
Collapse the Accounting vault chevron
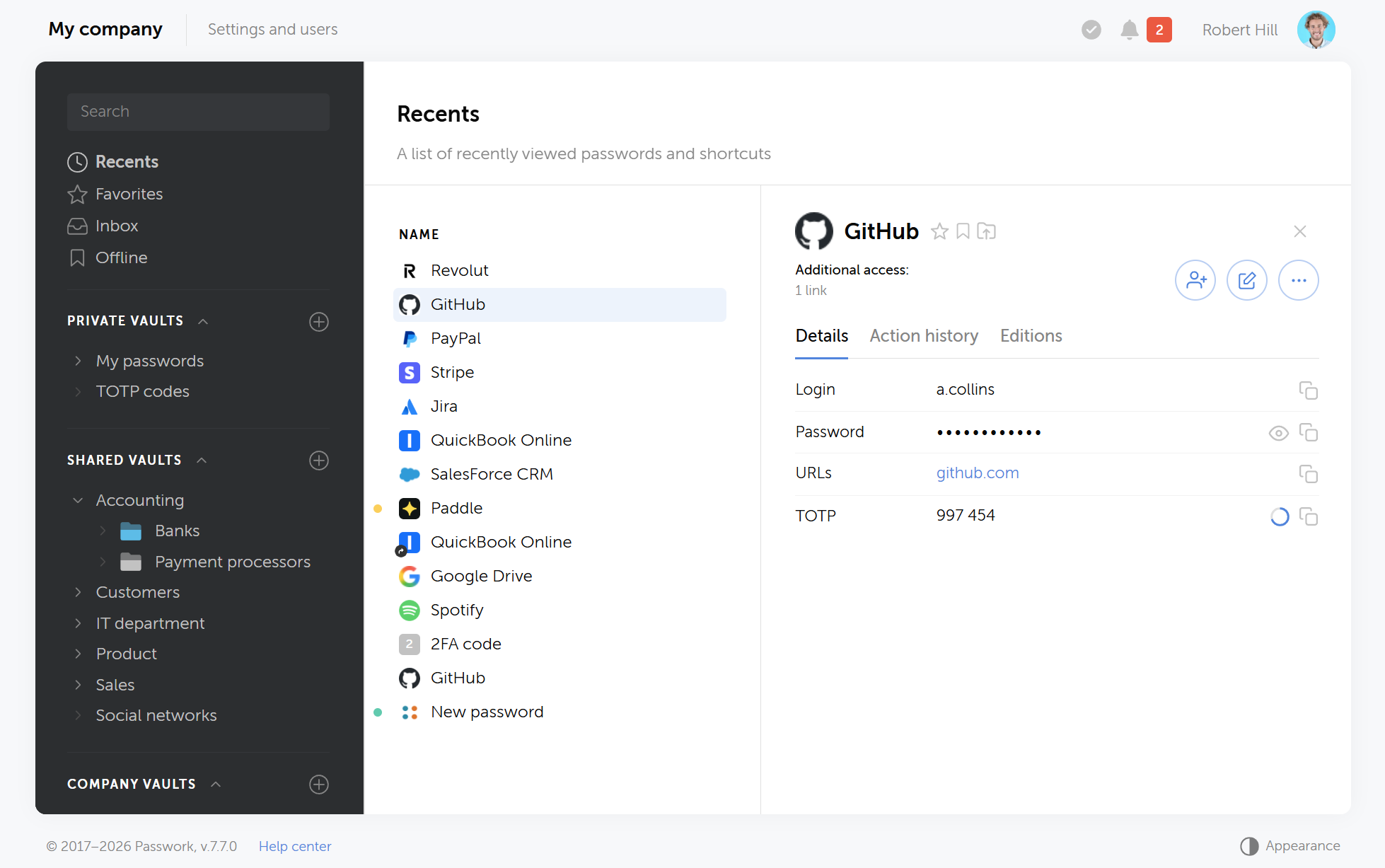78,500
